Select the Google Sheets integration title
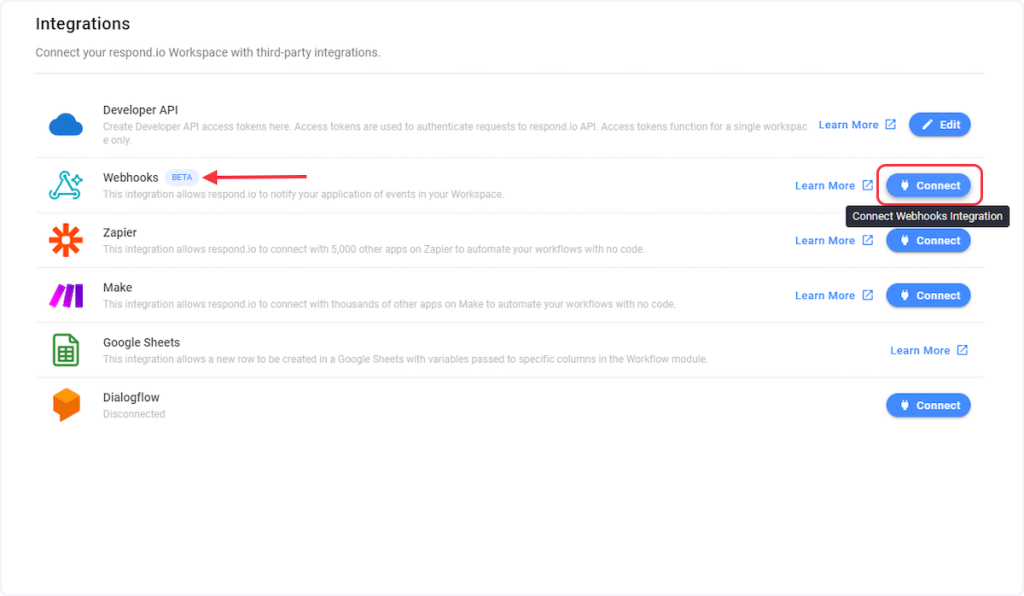The width and height of the screenshot is (1024, 596). (x=141, y=342)
